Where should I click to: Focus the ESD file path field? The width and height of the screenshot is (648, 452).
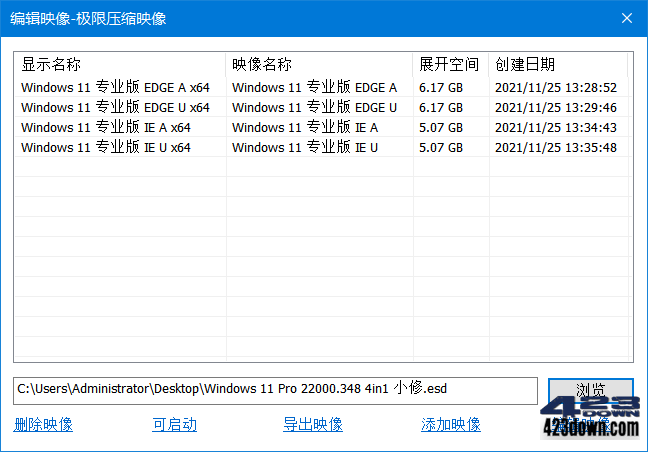point(275,390)
